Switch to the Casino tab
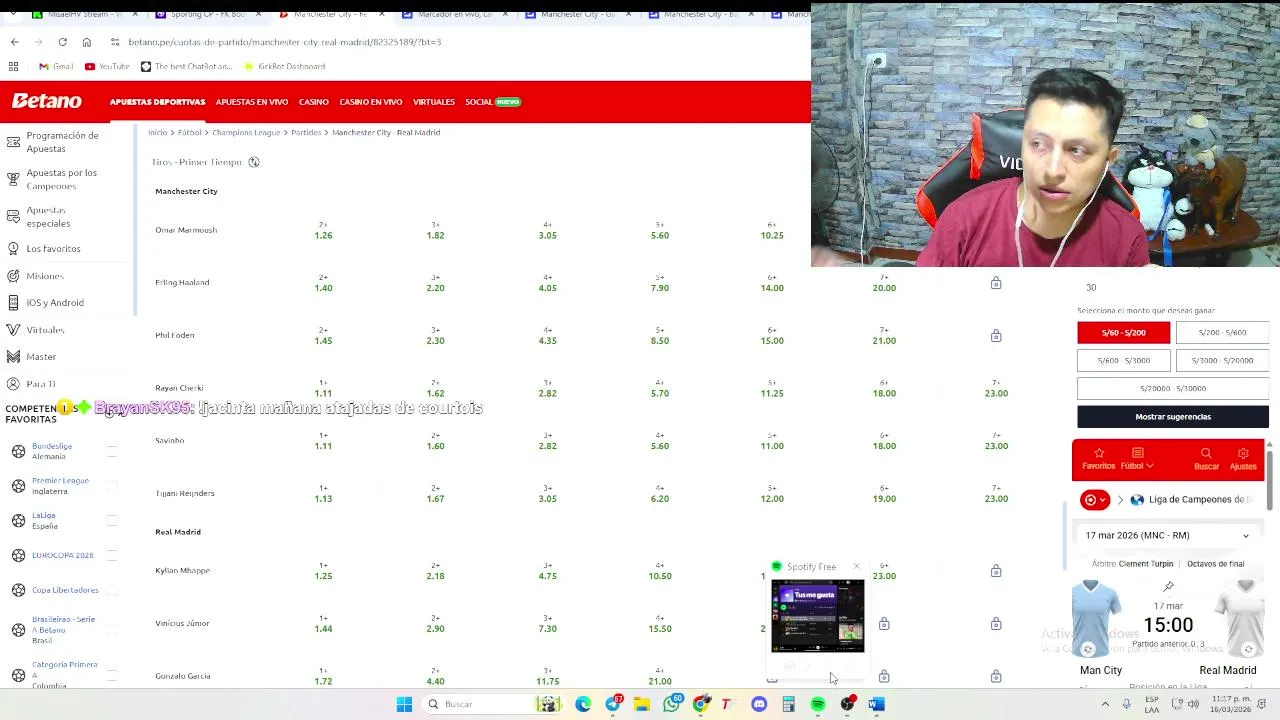The height and width of the screenshot is (720, 1280). pyautogui.click(x=313, y=102)
